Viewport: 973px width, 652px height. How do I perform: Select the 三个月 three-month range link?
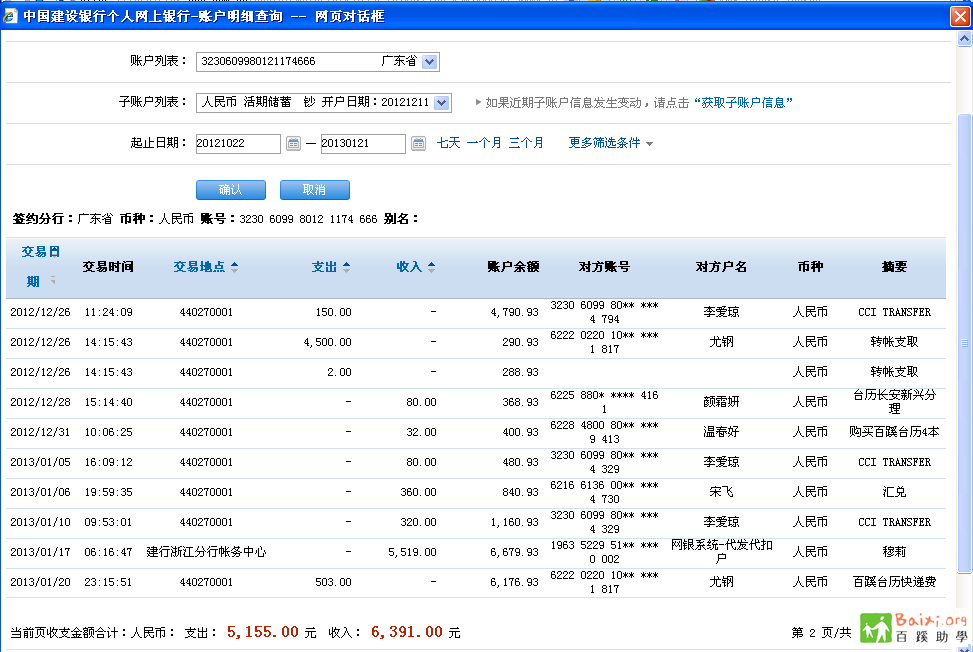tap(526, 143)
